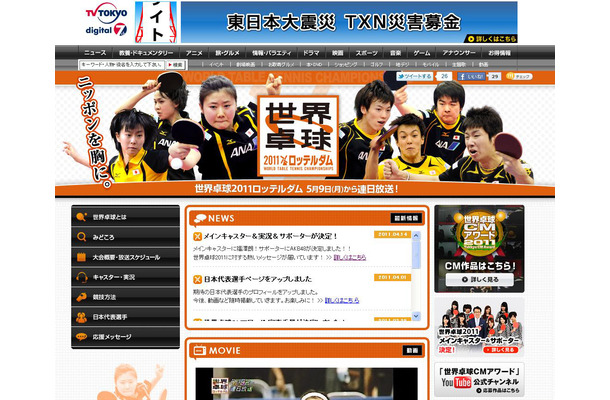Click red 詳しく見る on caster banner
This screenshot has width=610, height=400.
point(502,350)
